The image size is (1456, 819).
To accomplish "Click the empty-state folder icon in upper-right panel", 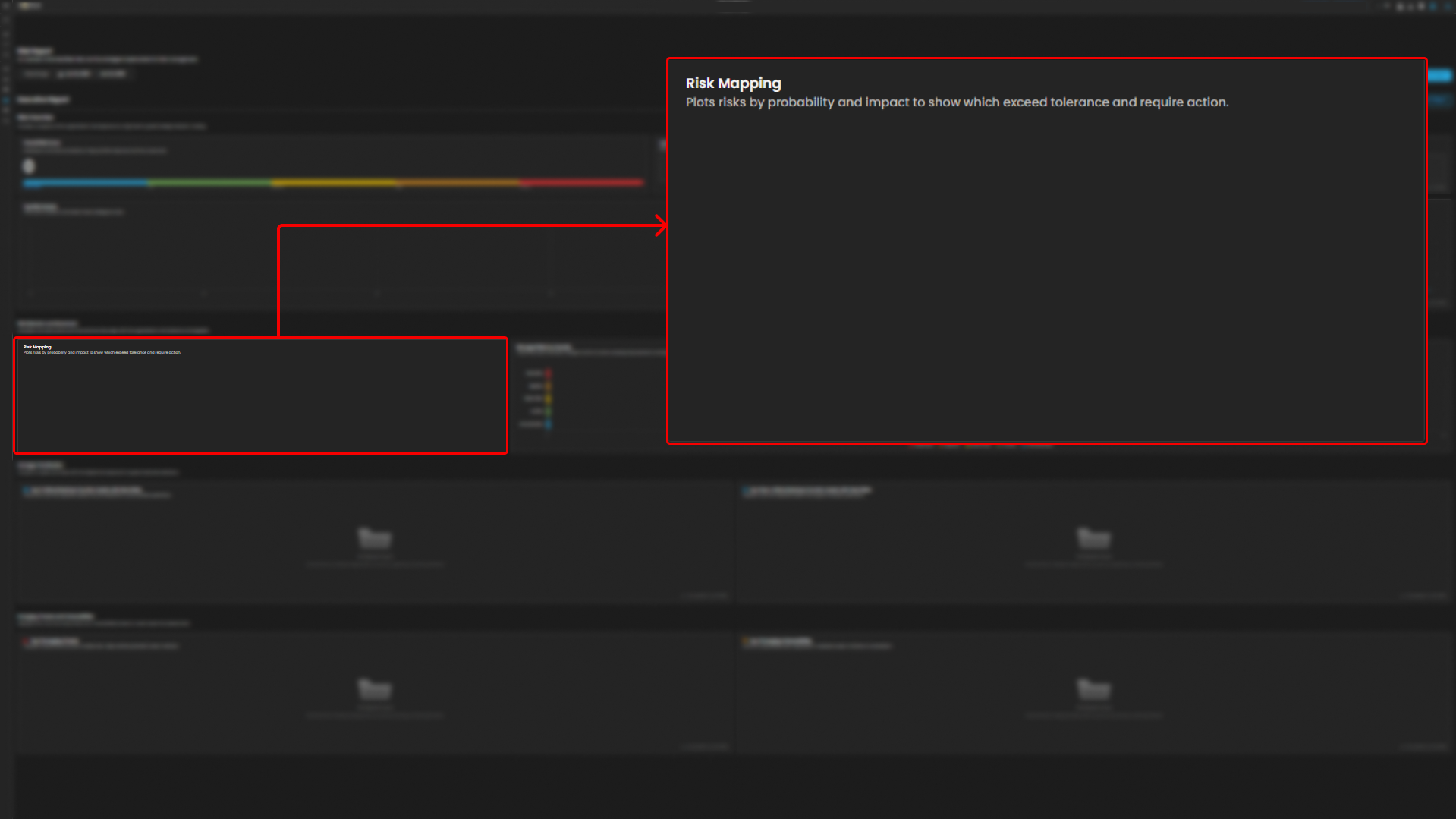I will [1093, 537].
